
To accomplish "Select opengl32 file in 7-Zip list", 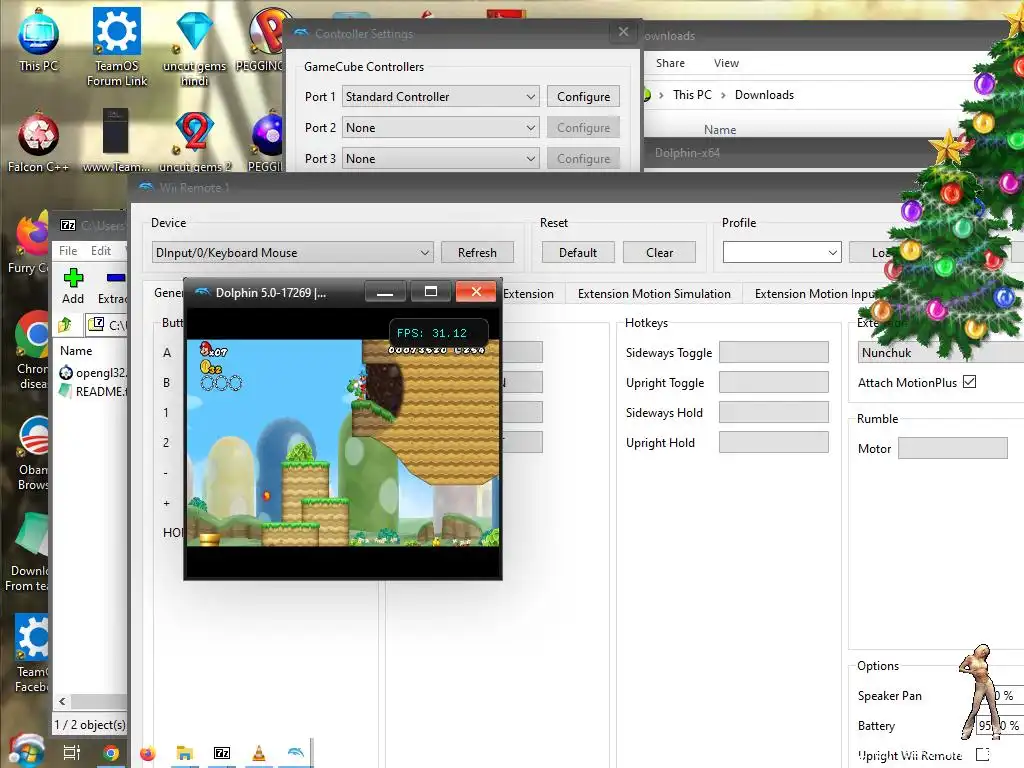I will point(91,373).
